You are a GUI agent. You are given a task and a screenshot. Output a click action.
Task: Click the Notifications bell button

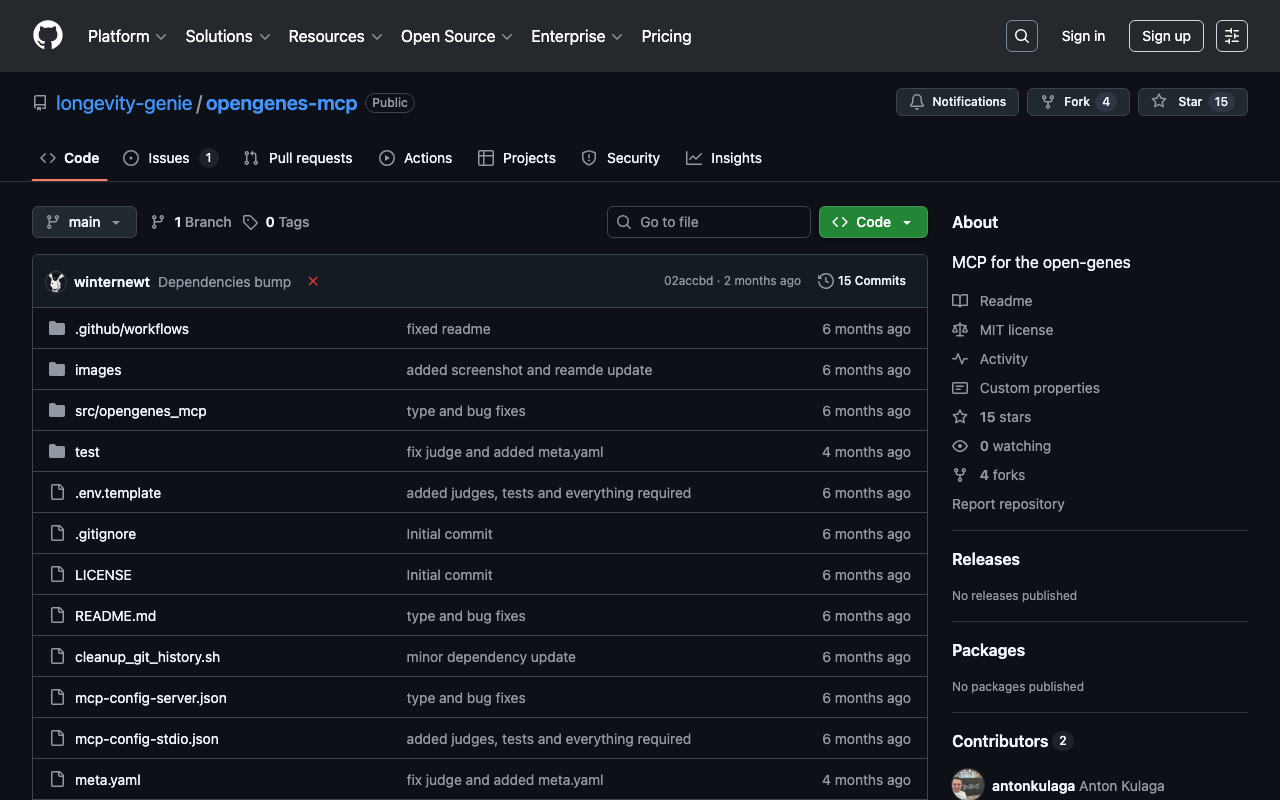tap(957, 102)
